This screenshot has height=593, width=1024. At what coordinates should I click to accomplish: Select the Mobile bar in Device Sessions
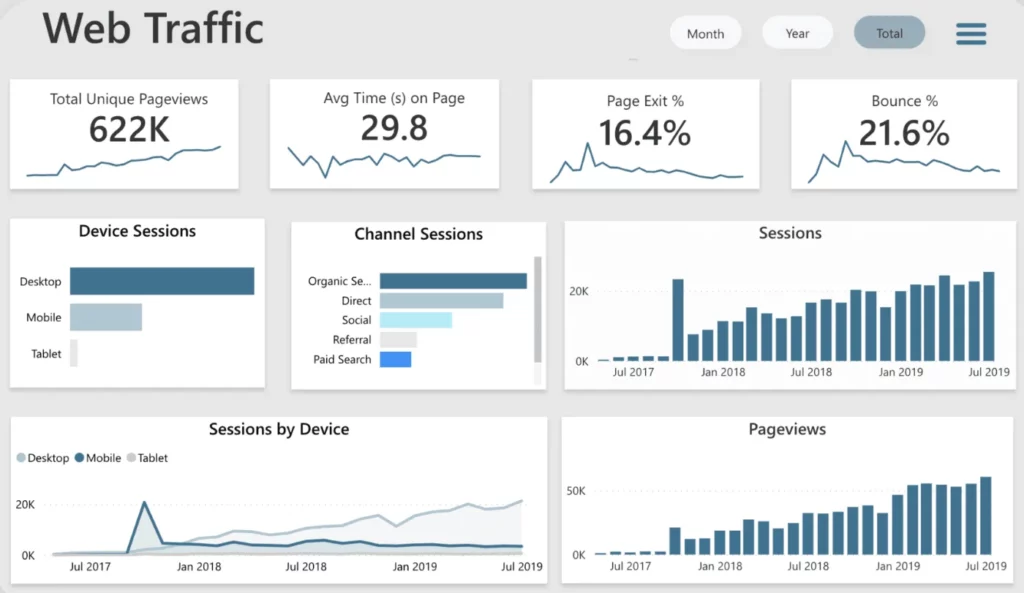tap(106, 317)
